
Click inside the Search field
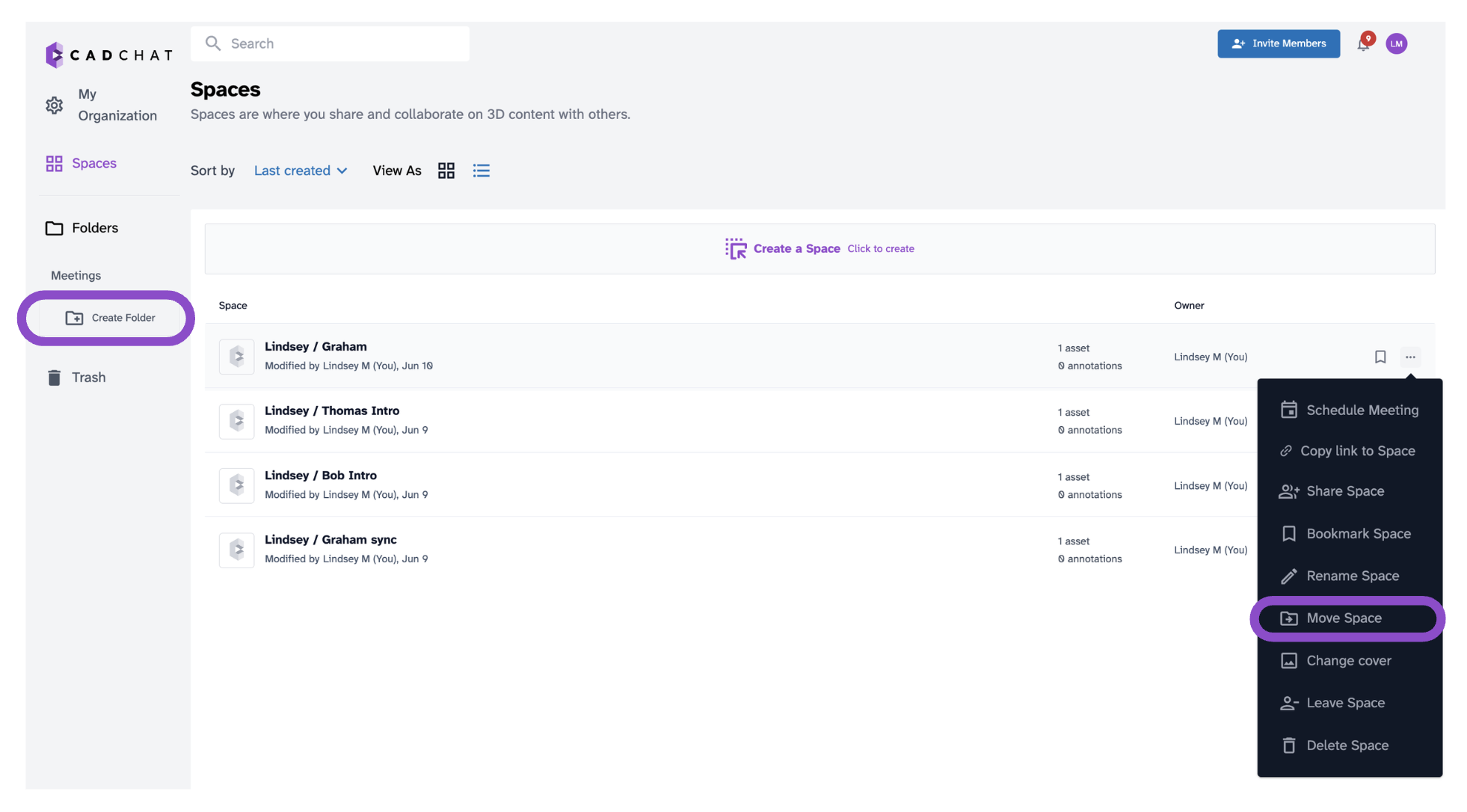click(330, 43)
